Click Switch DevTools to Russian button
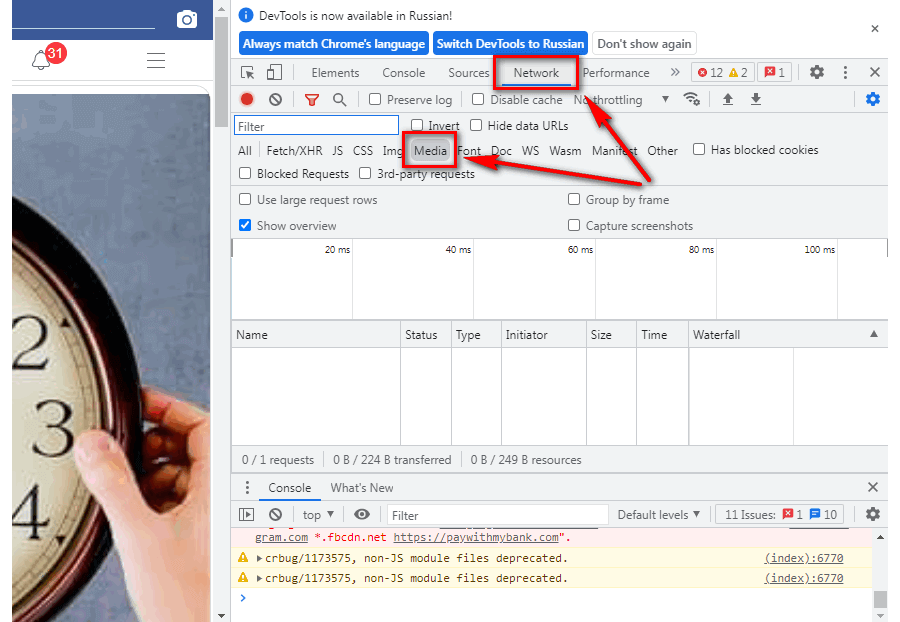Image resolution: width=900 pixels, height=622 pixels. click(x=510, y=44)
